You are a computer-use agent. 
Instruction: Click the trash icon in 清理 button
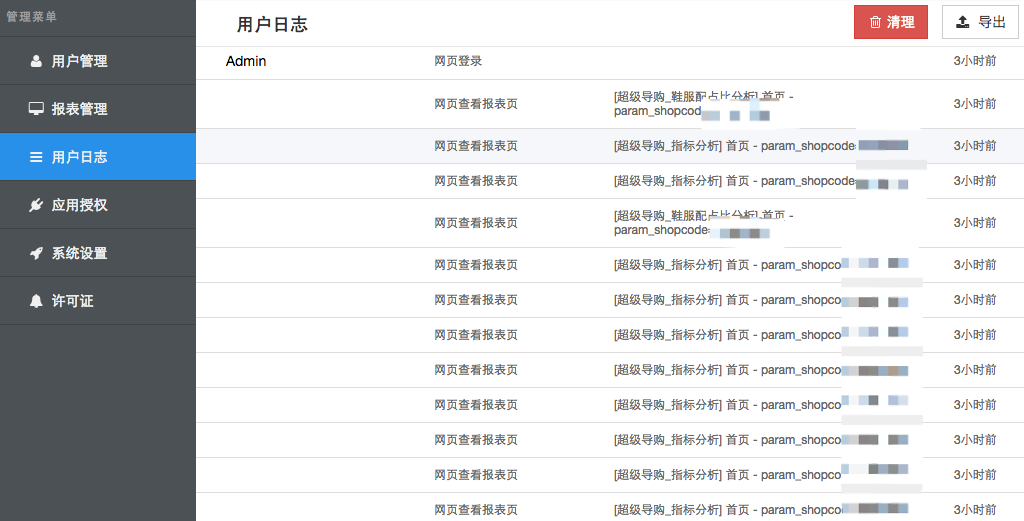[x=875, y=22]
